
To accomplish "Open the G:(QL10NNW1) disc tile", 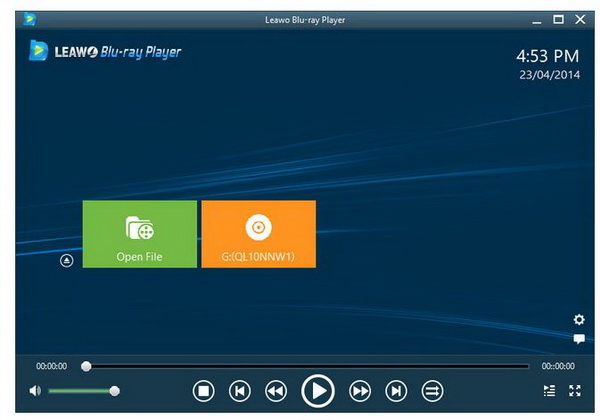I will tap(259, 234).
